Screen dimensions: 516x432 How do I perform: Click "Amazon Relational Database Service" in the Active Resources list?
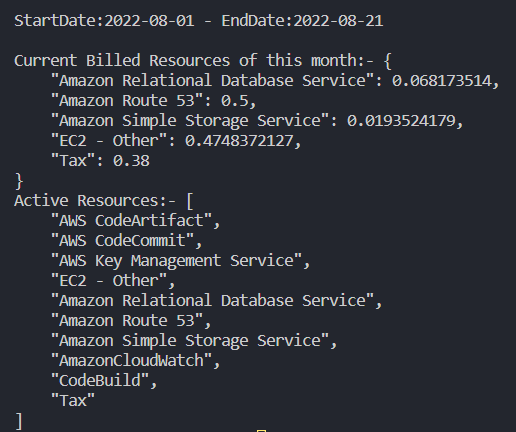pos(212,301)
